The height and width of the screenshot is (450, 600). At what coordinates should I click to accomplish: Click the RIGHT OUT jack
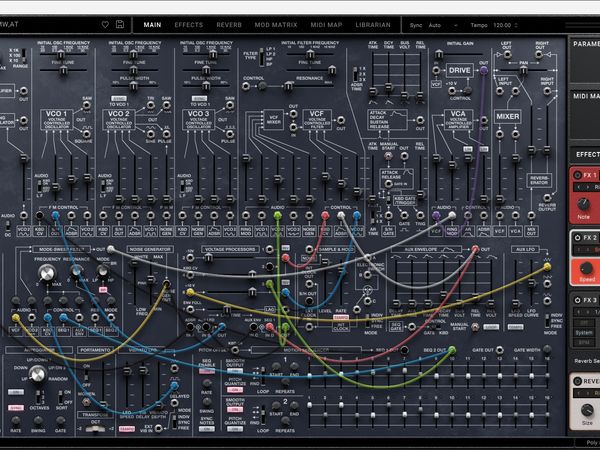point(539,55)
